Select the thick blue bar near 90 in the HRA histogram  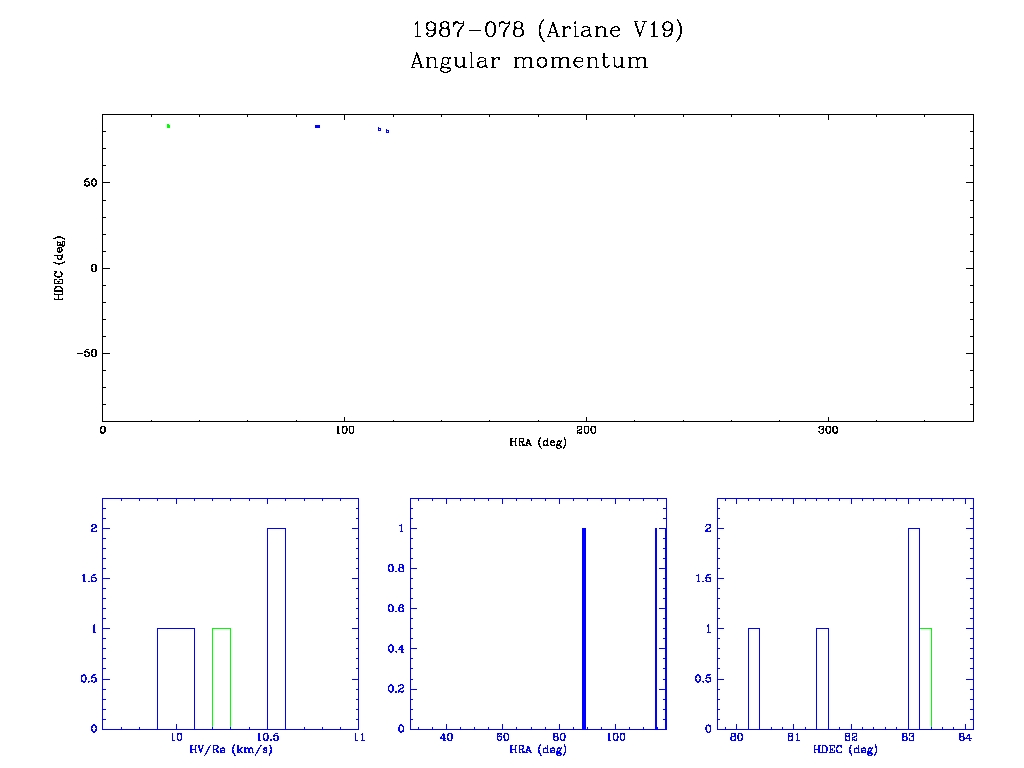pyautogui.click(x=583, y=628)
